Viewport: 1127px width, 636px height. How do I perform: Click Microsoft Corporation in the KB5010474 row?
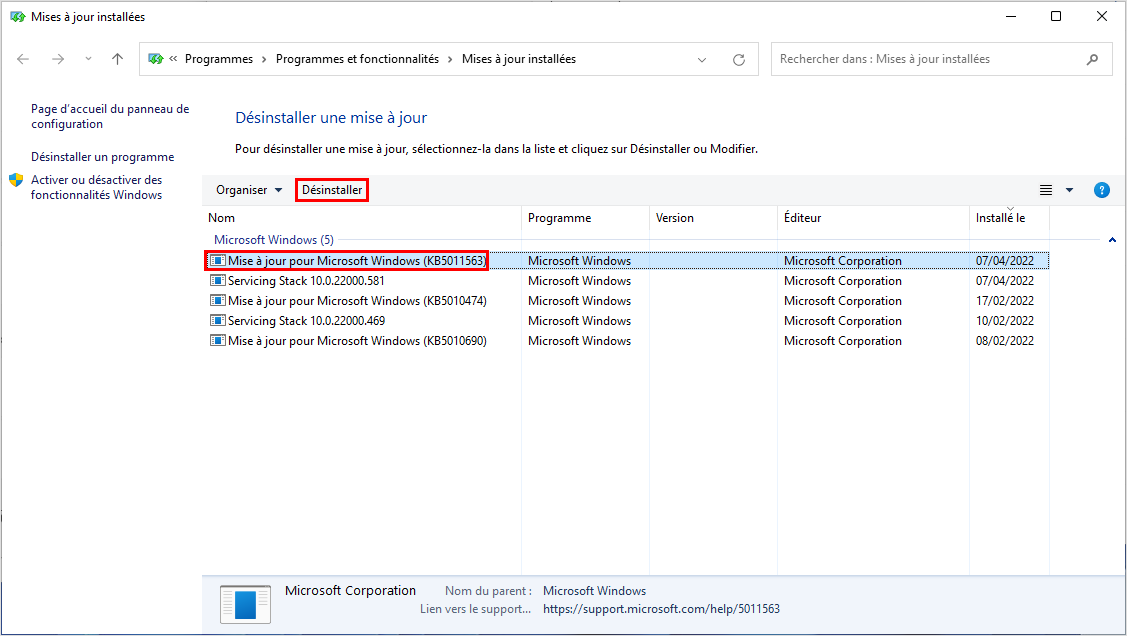click(x=842, y=301)
